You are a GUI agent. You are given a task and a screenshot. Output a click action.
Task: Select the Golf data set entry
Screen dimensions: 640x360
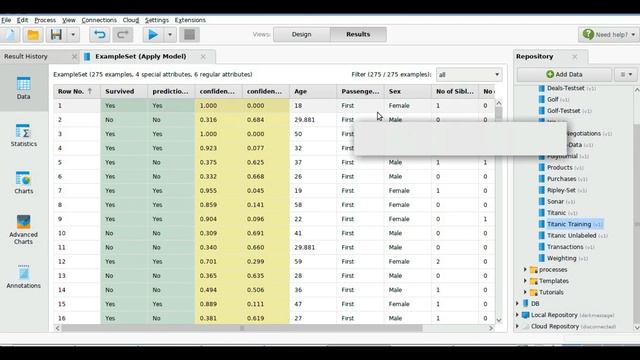tap(553, 100)
